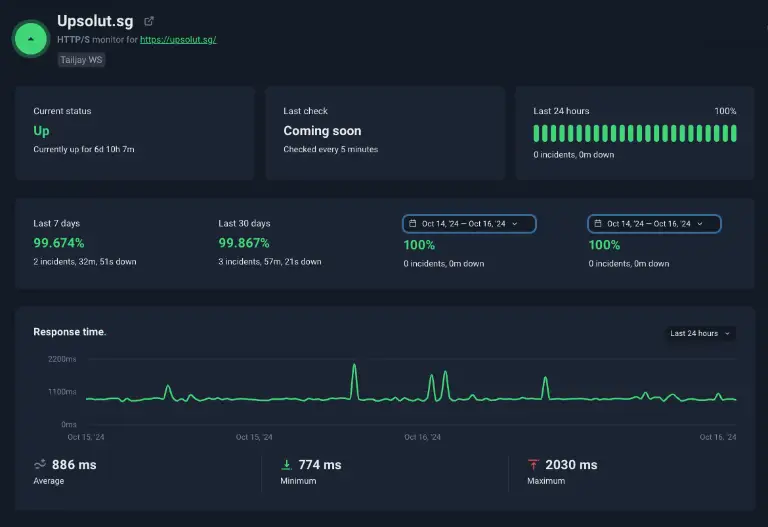Viewport: 768px width, 527px height.
Task: Click the last green bar in Last 24 hours
Action: coord(734,133)
